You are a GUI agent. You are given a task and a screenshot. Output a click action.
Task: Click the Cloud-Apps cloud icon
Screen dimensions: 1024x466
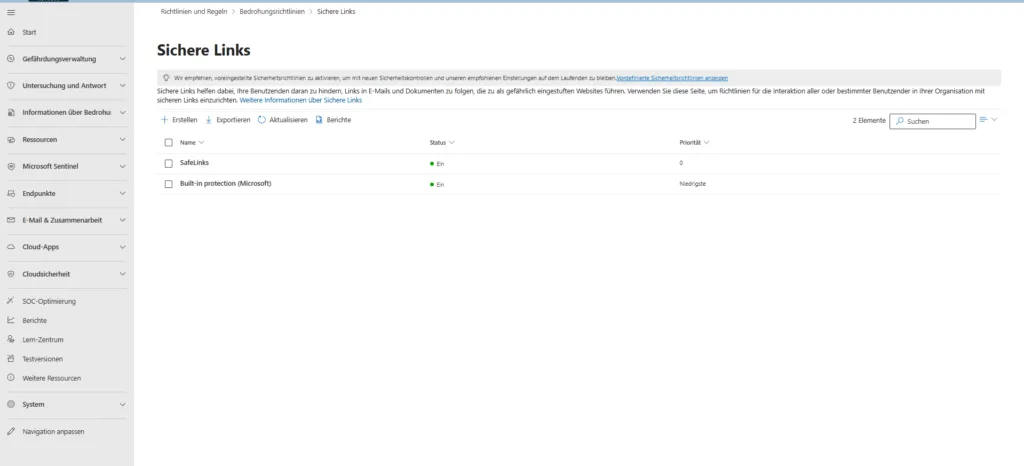[x=10, y=247]
